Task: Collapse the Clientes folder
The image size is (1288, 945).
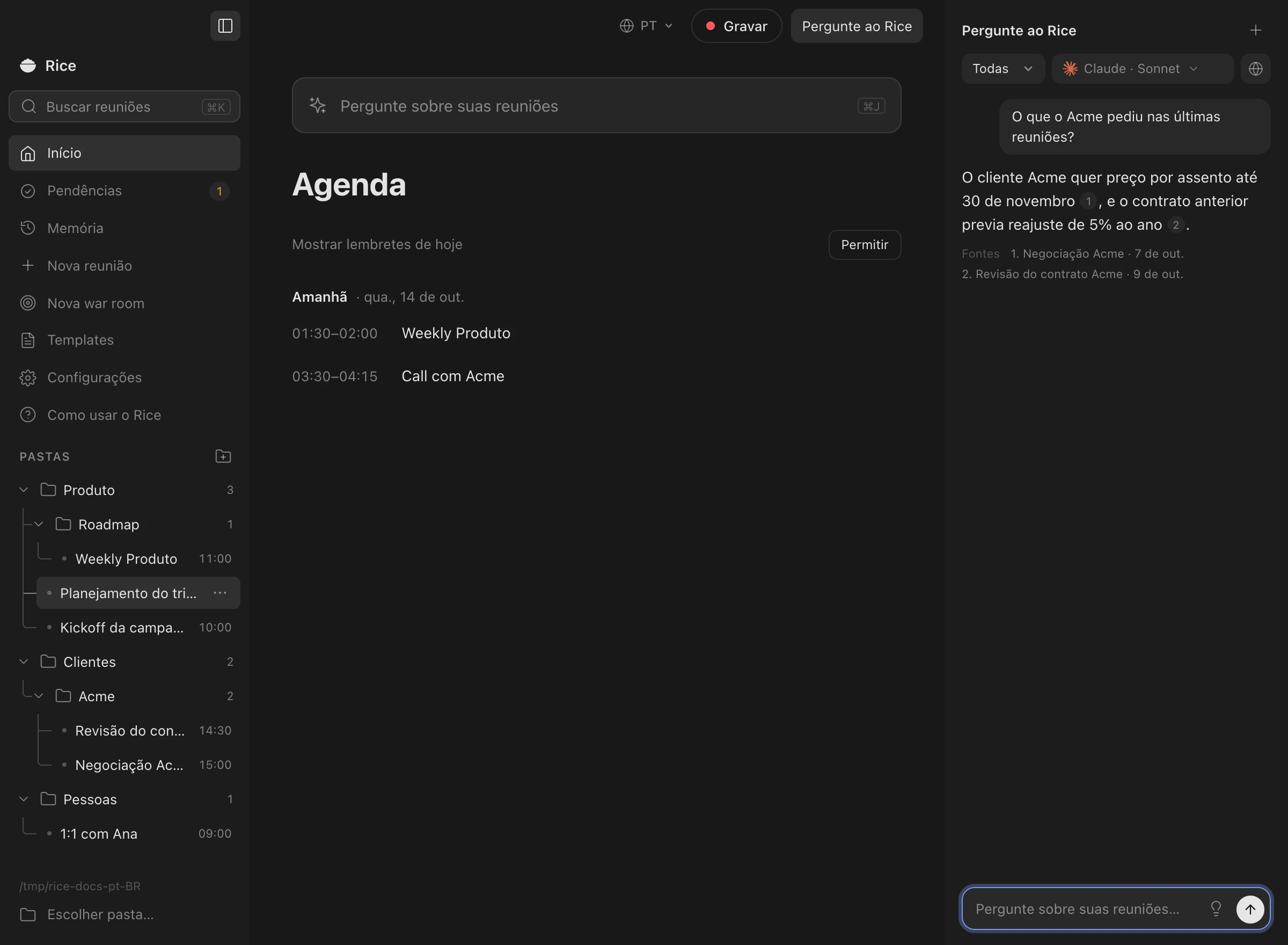Action: pos(24,662)
